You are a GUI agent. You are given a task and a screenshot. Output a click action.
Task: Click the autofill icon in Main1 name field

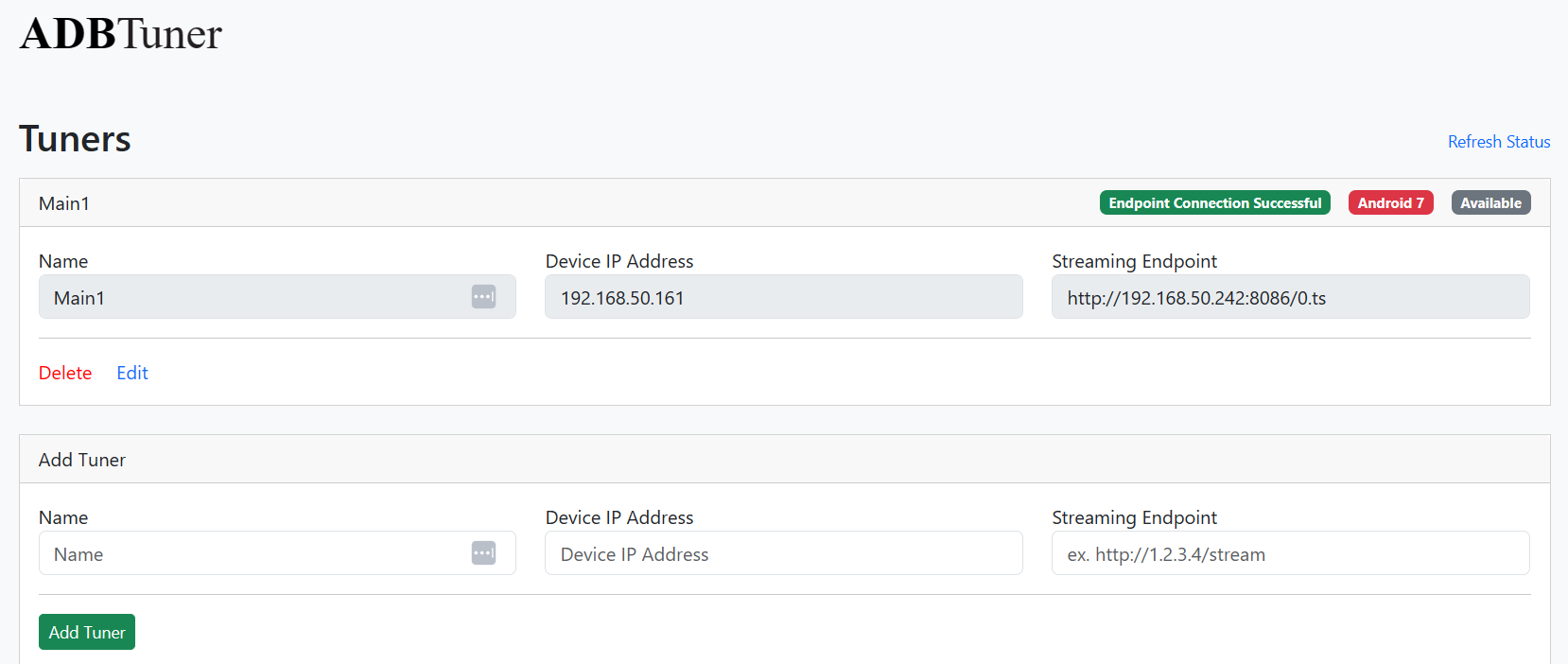pos(483,297)
